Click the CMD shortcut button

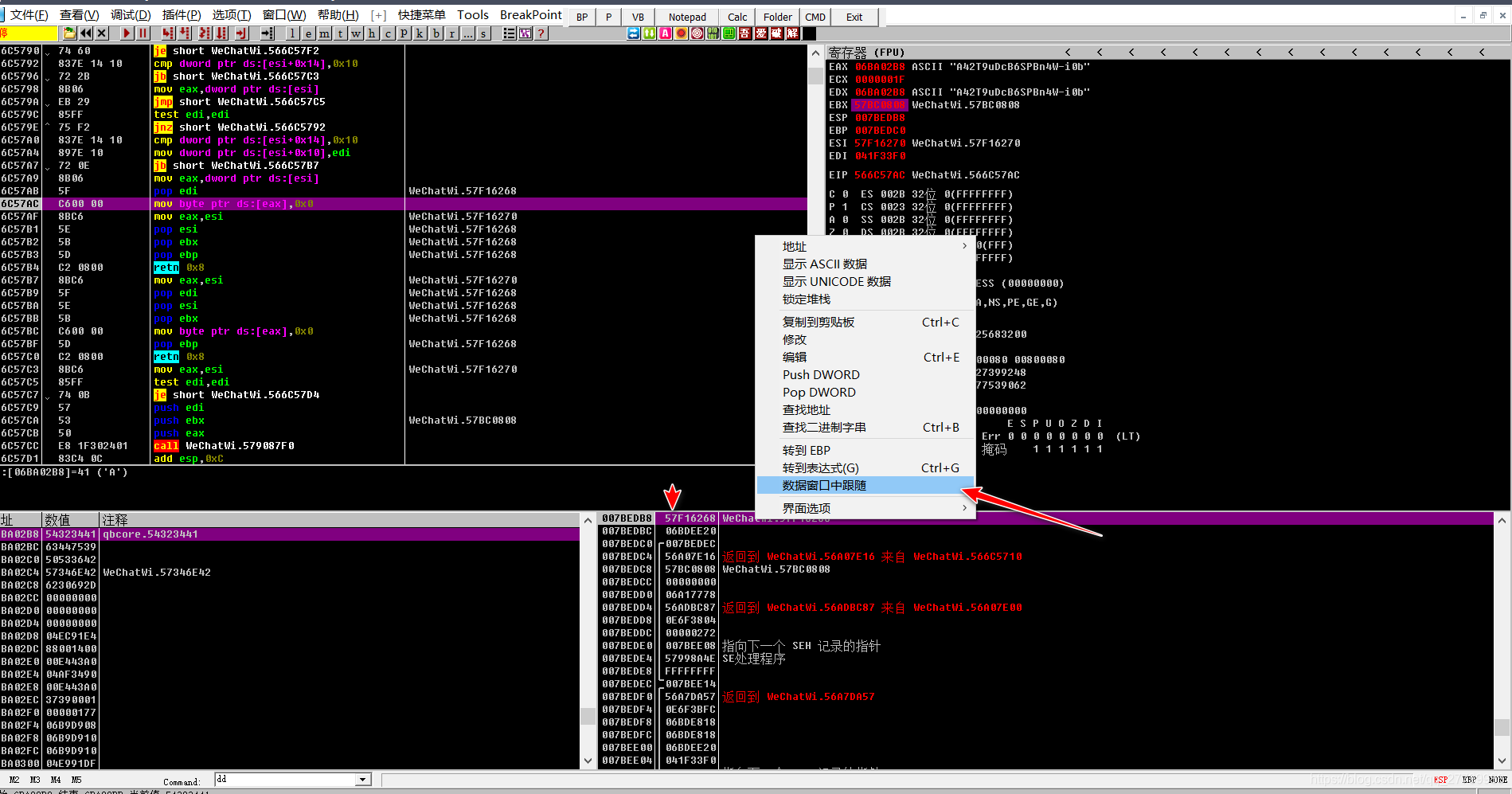tap(815, 17)
